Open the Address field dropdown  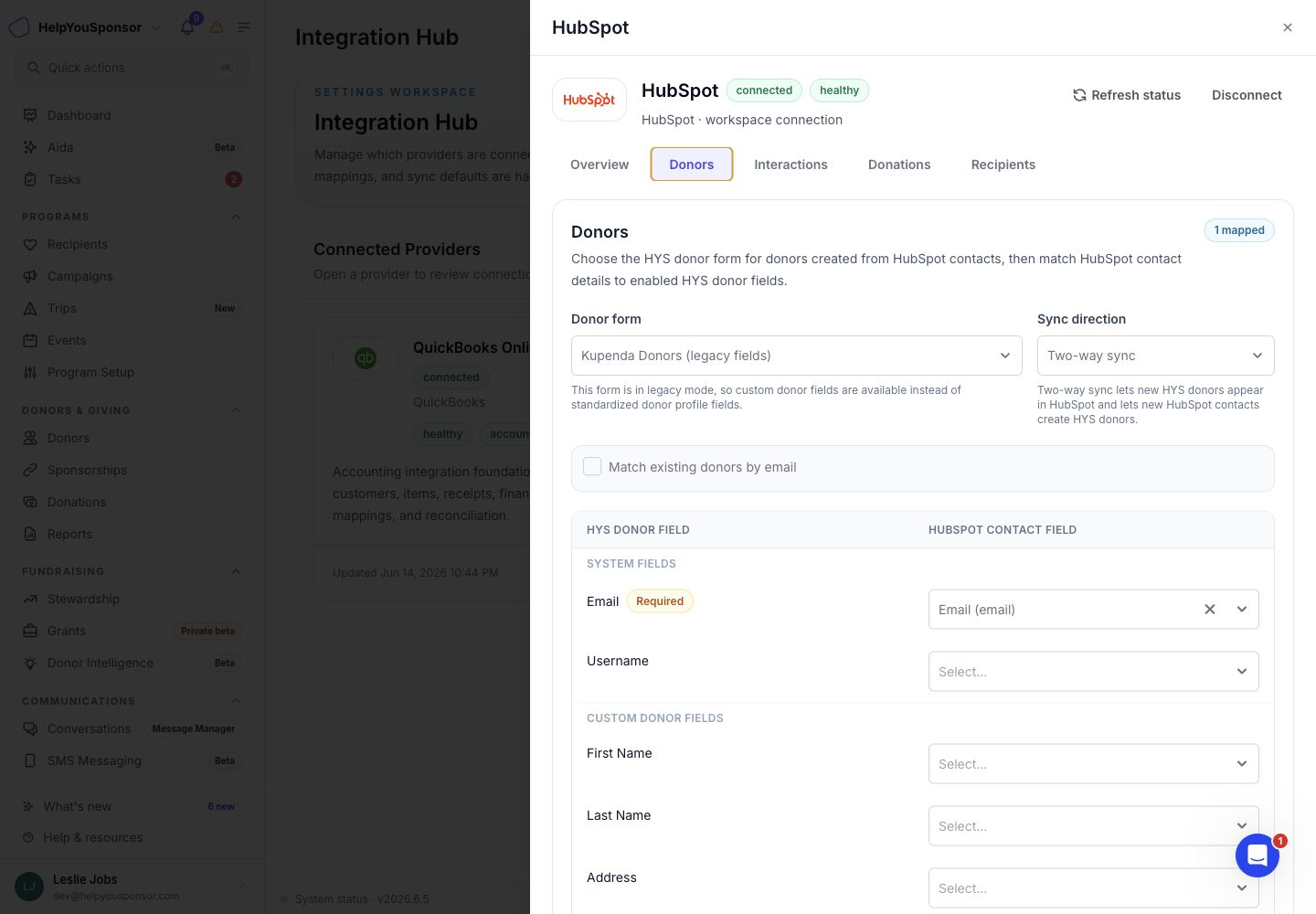pos(1094,888)
